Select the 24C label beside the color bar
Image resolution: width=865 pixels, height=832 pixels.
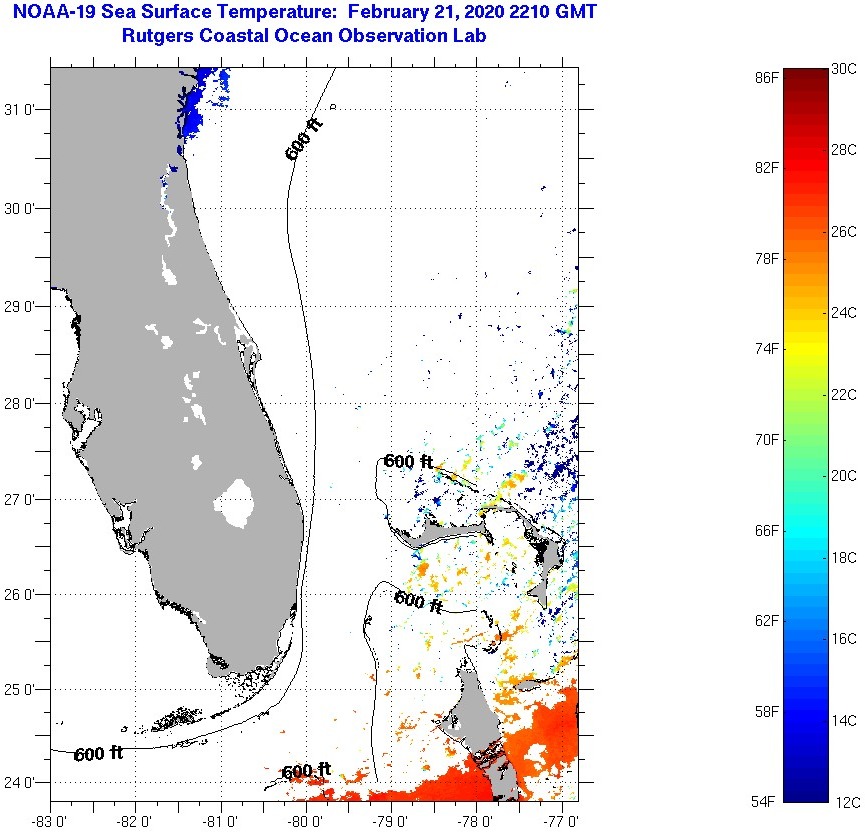coord(844,313)
